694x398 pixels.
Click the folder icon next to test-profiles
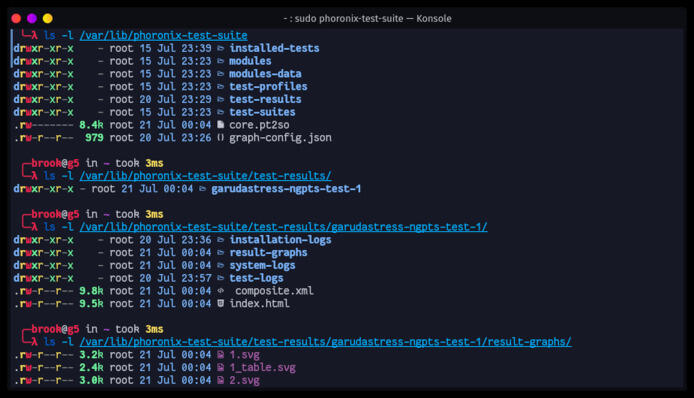pos(220,87)
